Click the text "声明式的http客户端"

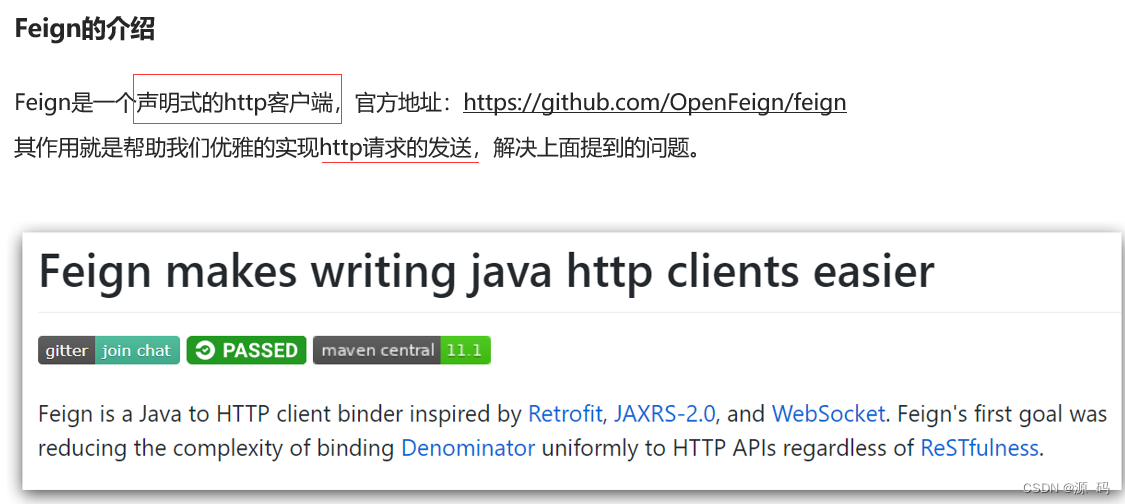point(237,103)
